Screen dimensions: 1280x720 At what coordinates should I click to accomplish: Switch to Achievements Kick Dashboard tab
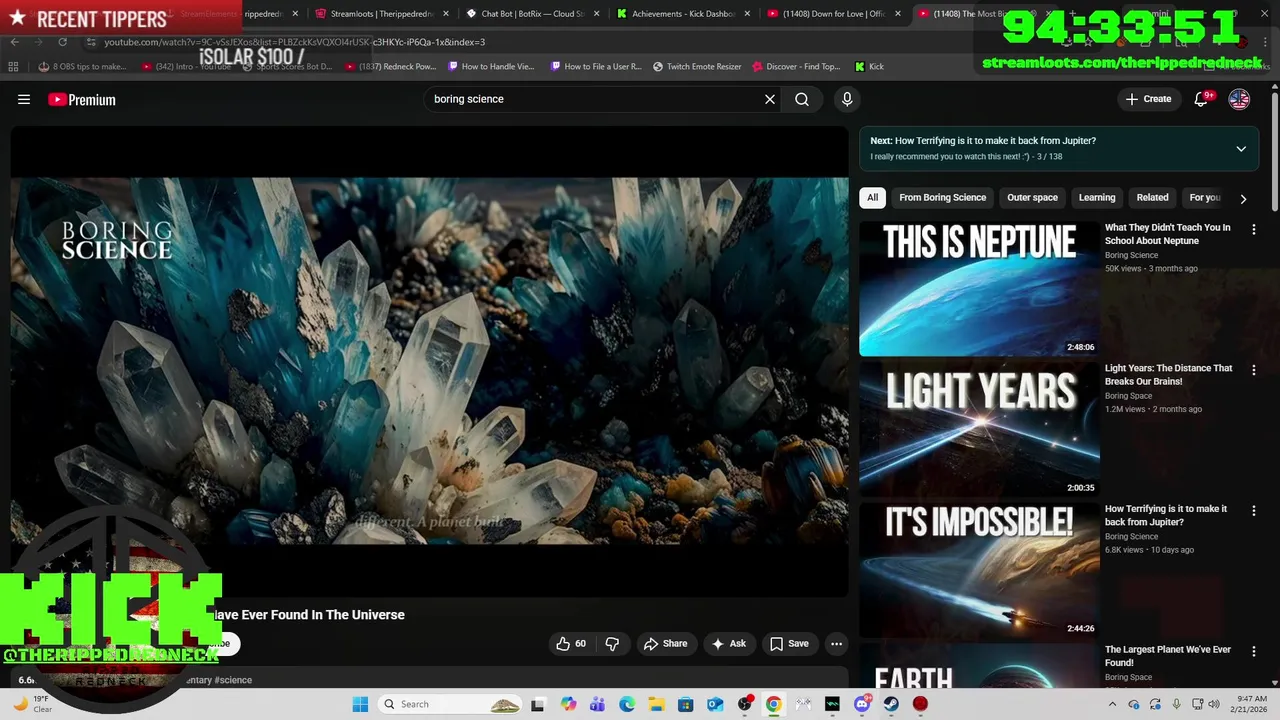(x=684, y=14)
